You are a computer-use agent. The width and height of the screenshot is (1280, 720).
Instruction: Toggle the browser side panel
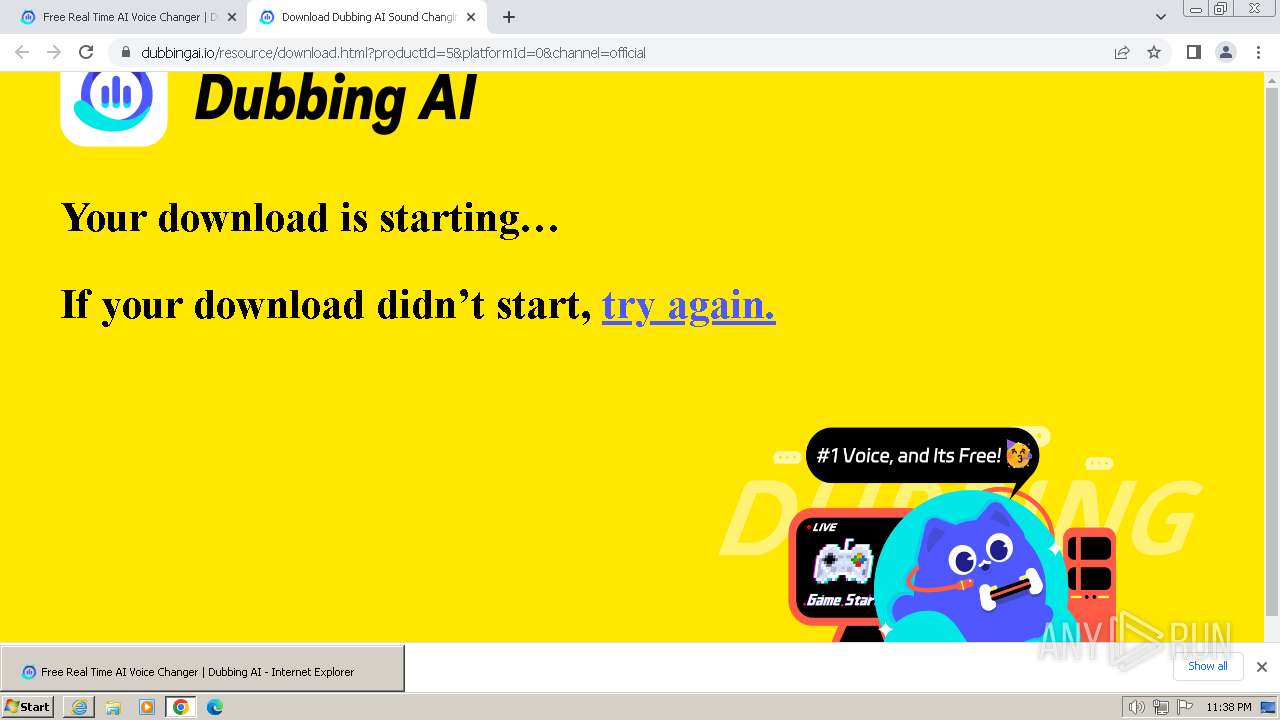(1193, 52)
